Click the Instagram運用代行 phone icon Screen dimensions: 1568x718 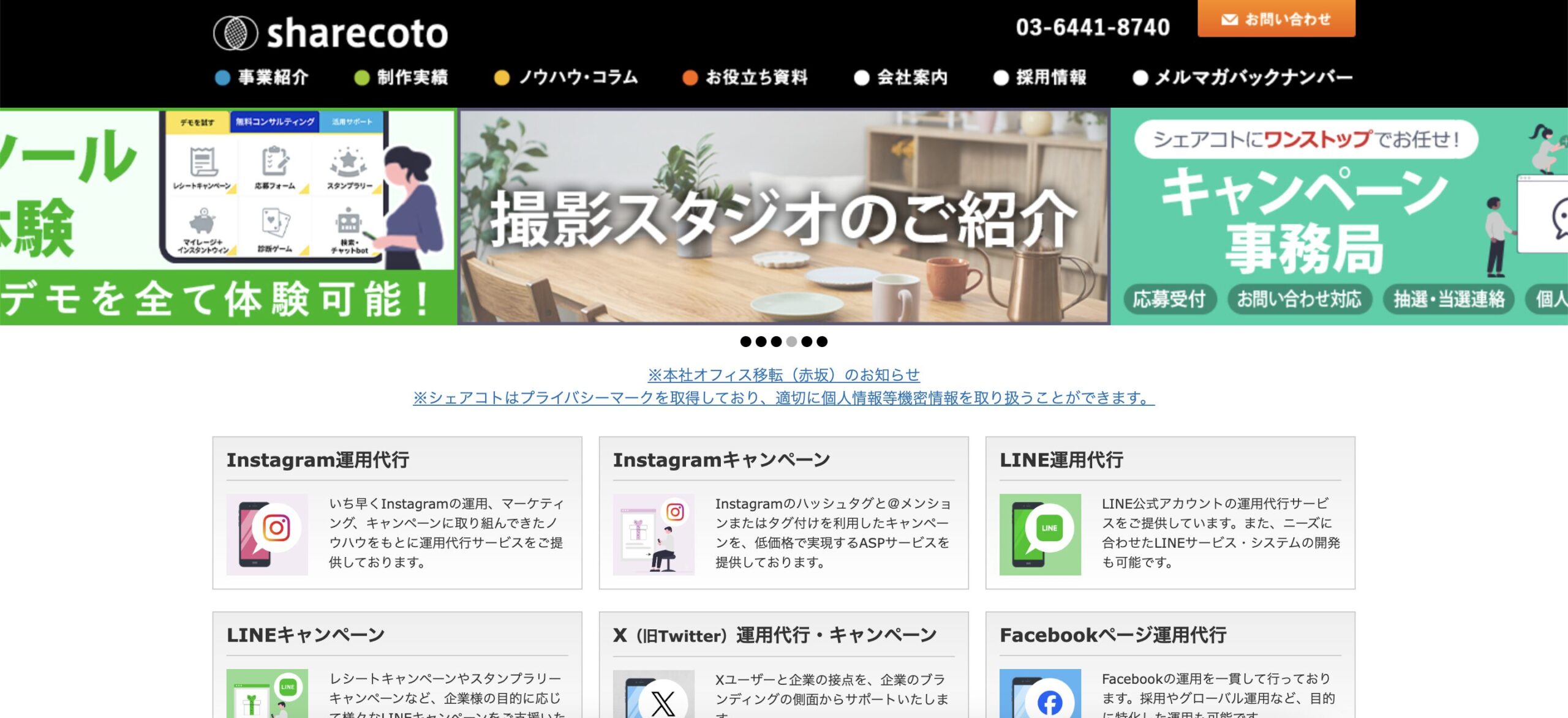point(267,534)
